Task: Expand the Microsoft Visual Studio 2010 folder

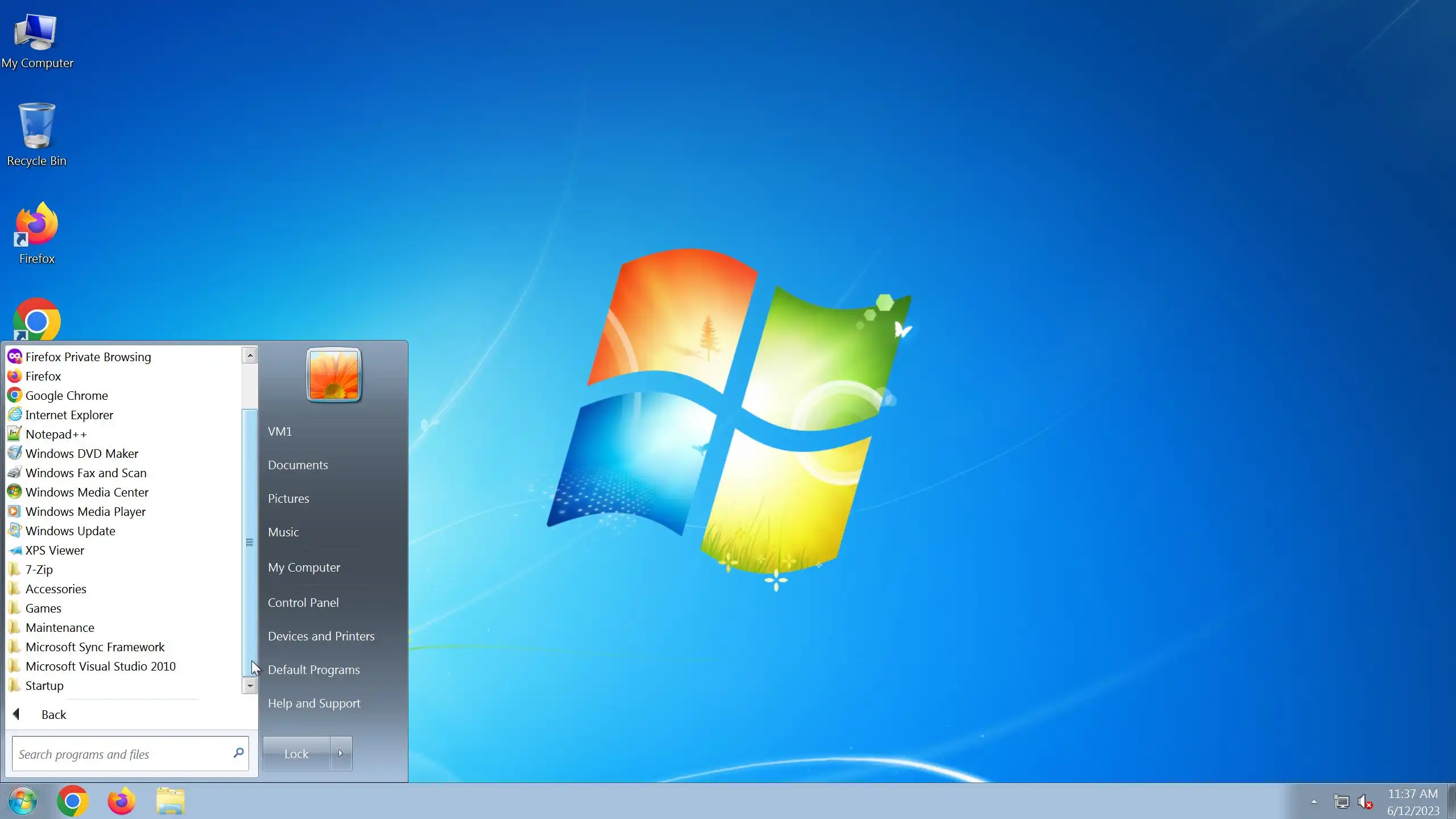Action: [100, 667]
